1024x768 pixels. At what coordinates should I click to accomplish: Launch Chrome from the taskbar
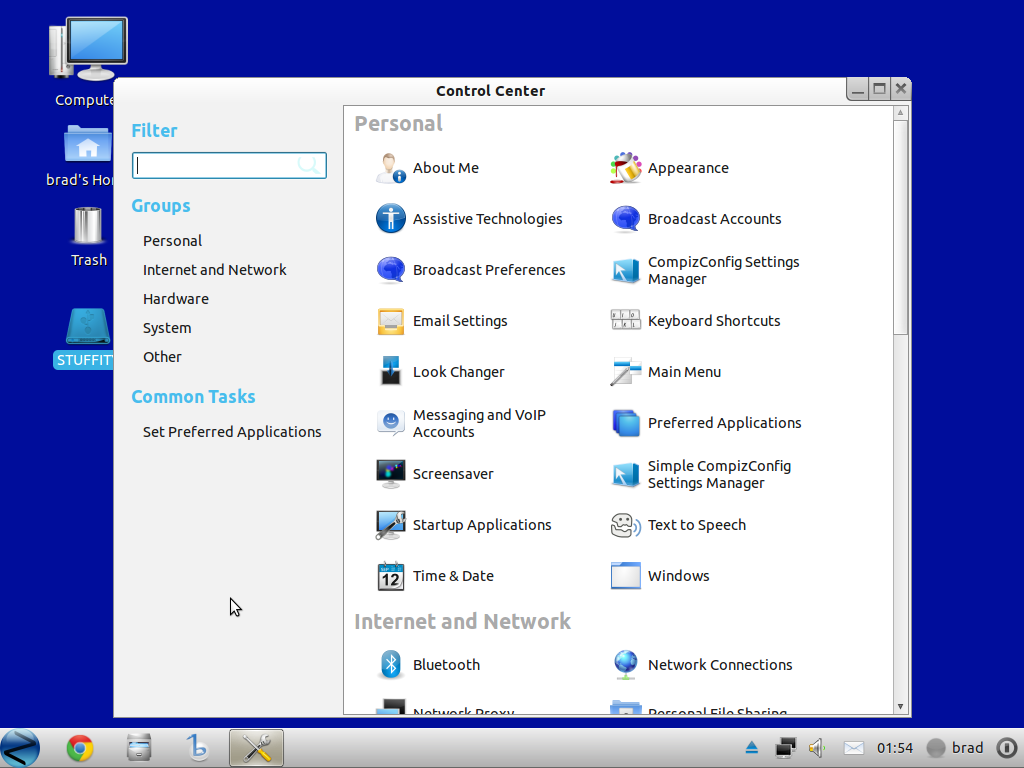(80, 748)
